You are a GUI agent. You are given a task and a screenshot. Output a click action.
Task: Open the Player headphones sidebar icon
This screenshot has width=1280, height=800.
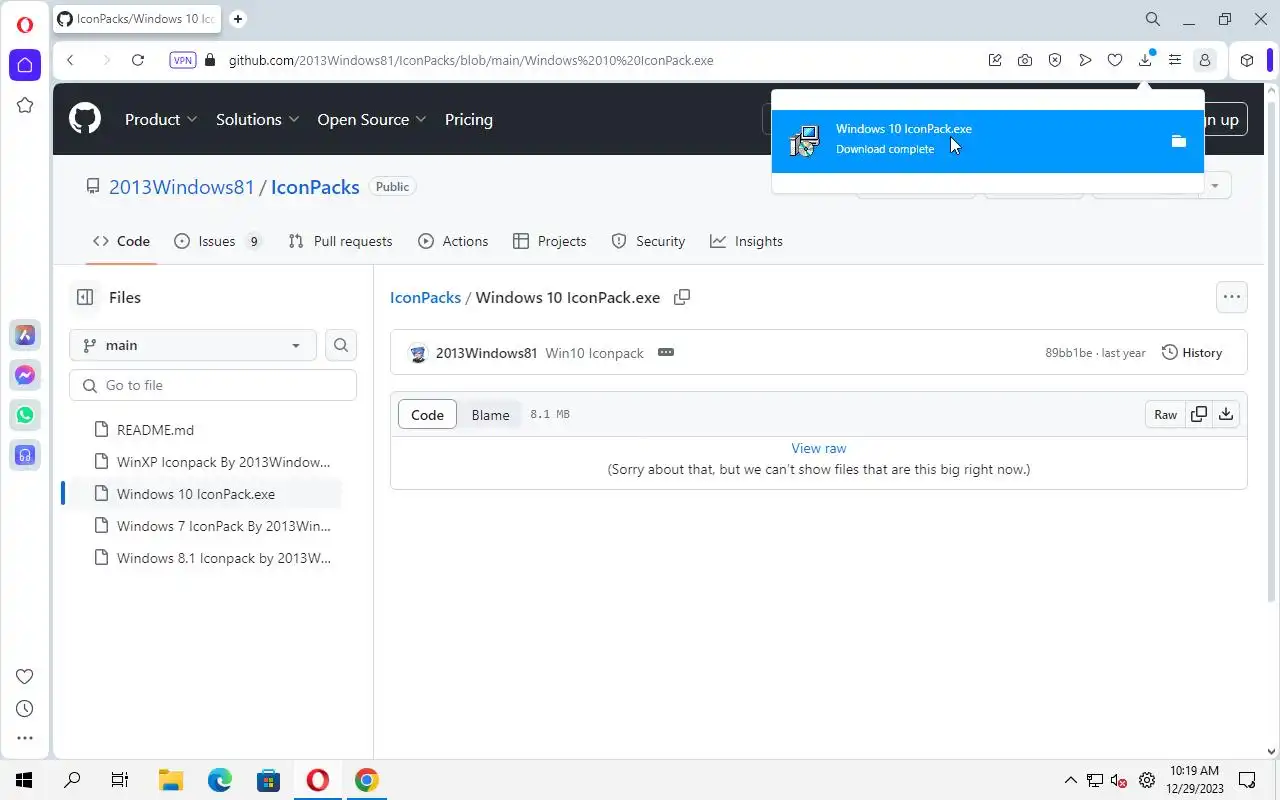(x=25, y=455)
